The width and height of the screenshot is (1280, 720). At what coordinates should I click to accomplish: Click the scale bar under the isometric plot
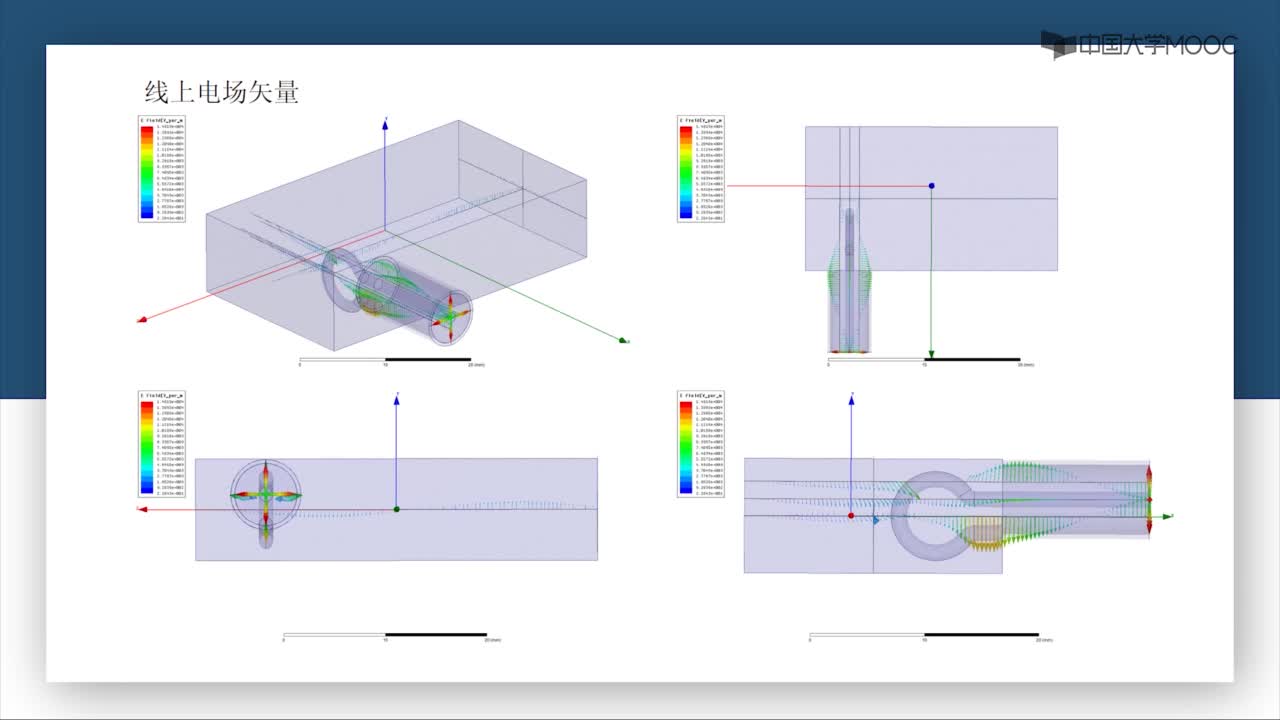[x=391, y=361]
